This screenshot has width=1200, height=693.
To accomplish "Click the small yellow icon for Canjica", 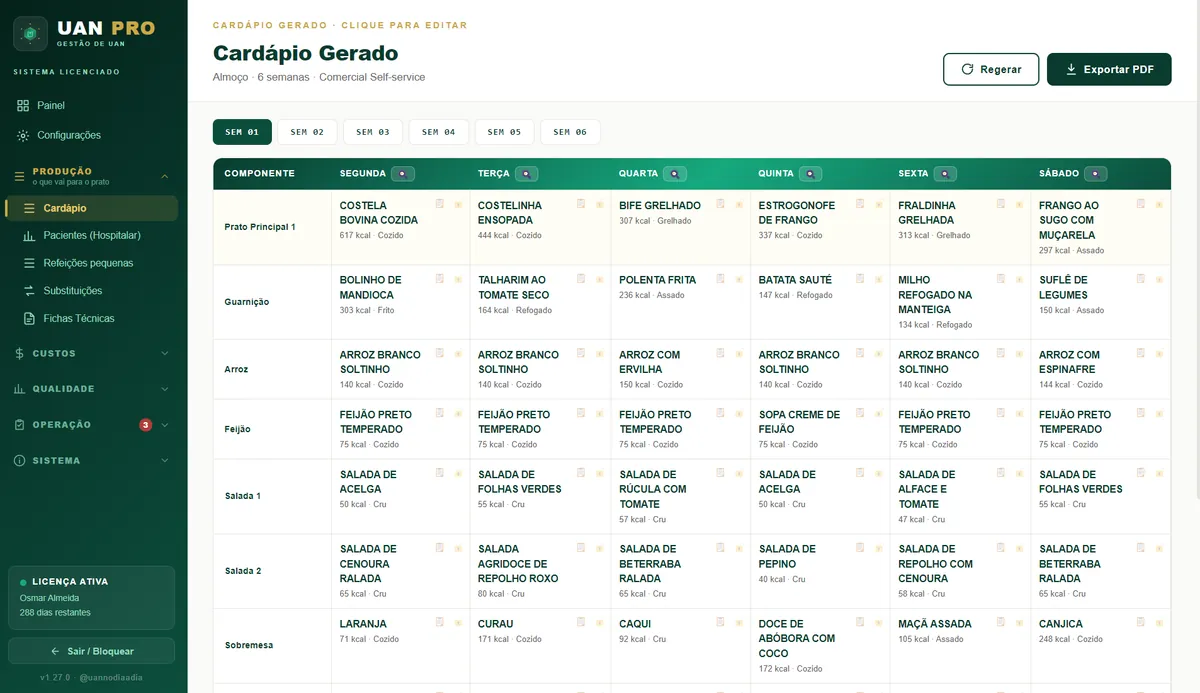I will 1159,622.
